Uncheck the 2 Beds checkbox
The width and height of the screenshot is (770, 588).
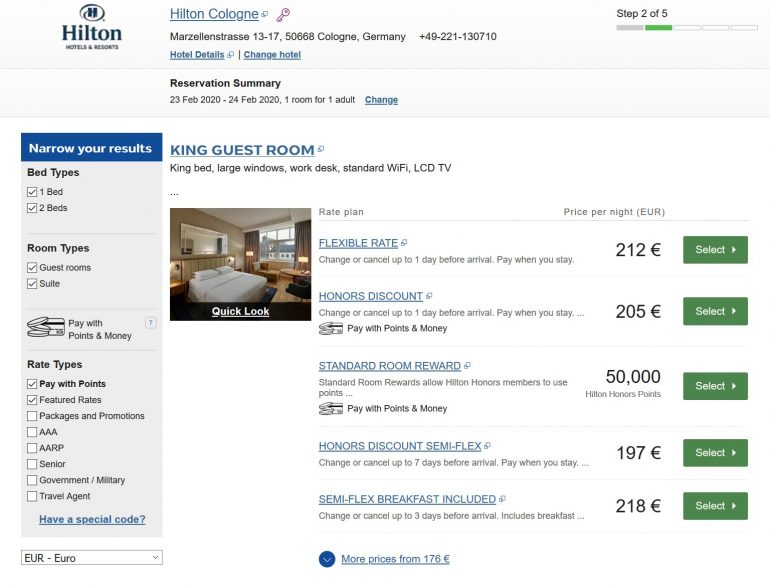32,208
